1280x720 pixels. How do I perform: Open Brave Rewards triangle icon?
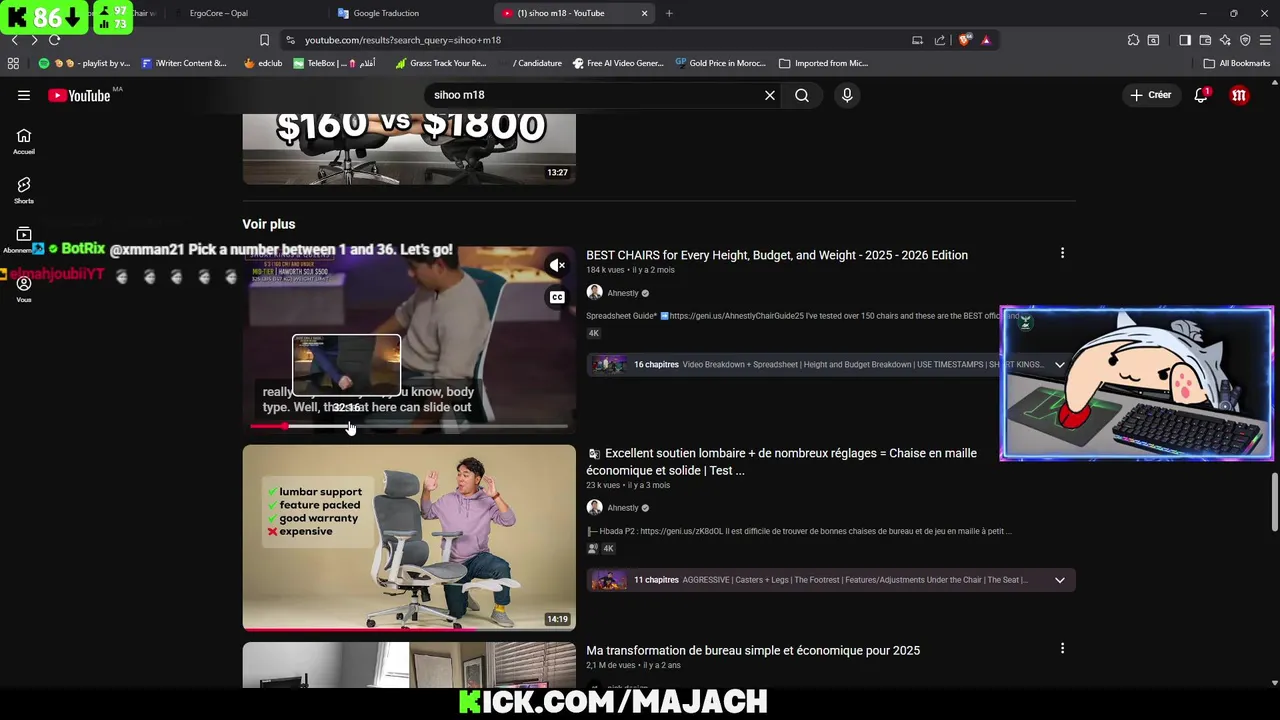[986, 40]
